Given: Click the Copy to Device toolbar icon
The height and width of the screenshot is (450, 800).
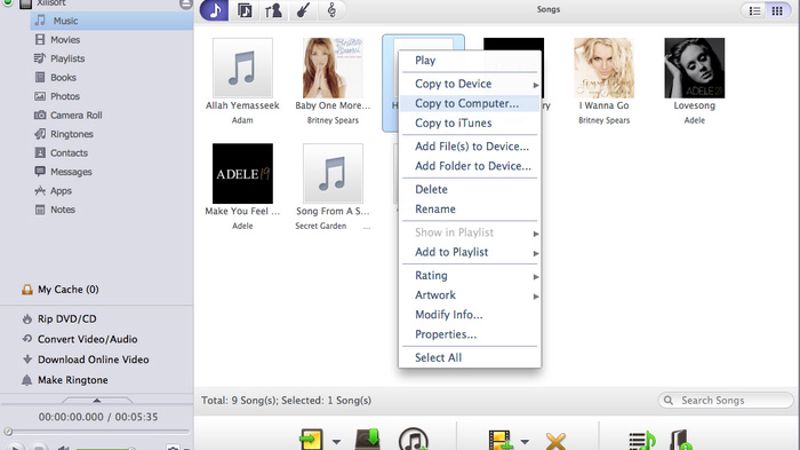Looking at the screenshot, I should pyautogui.click(x=311, y=440).
